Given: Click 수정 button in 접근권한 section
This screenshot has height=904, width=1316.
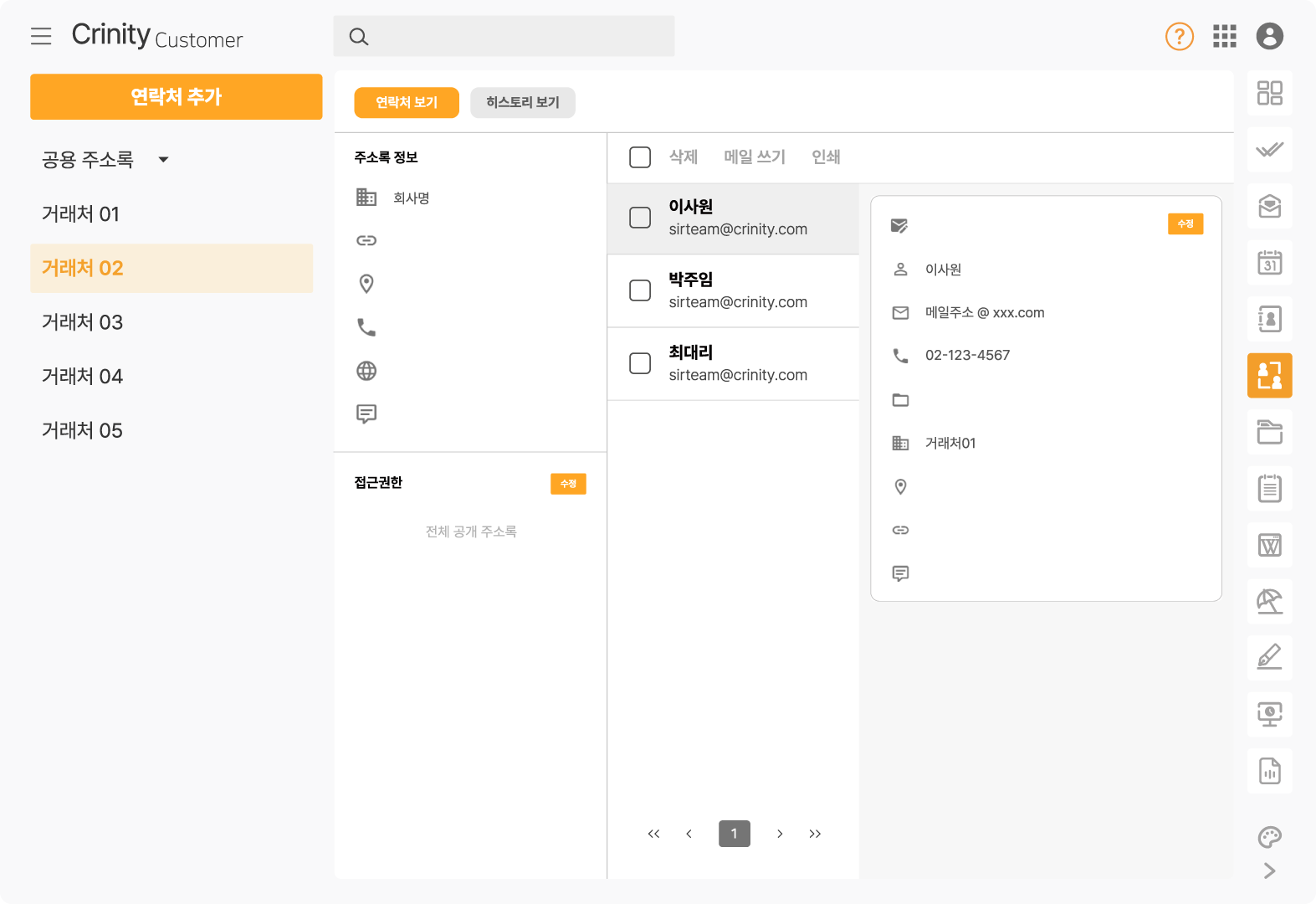Looking at the screenshot, I should click(x=568, y=484).
